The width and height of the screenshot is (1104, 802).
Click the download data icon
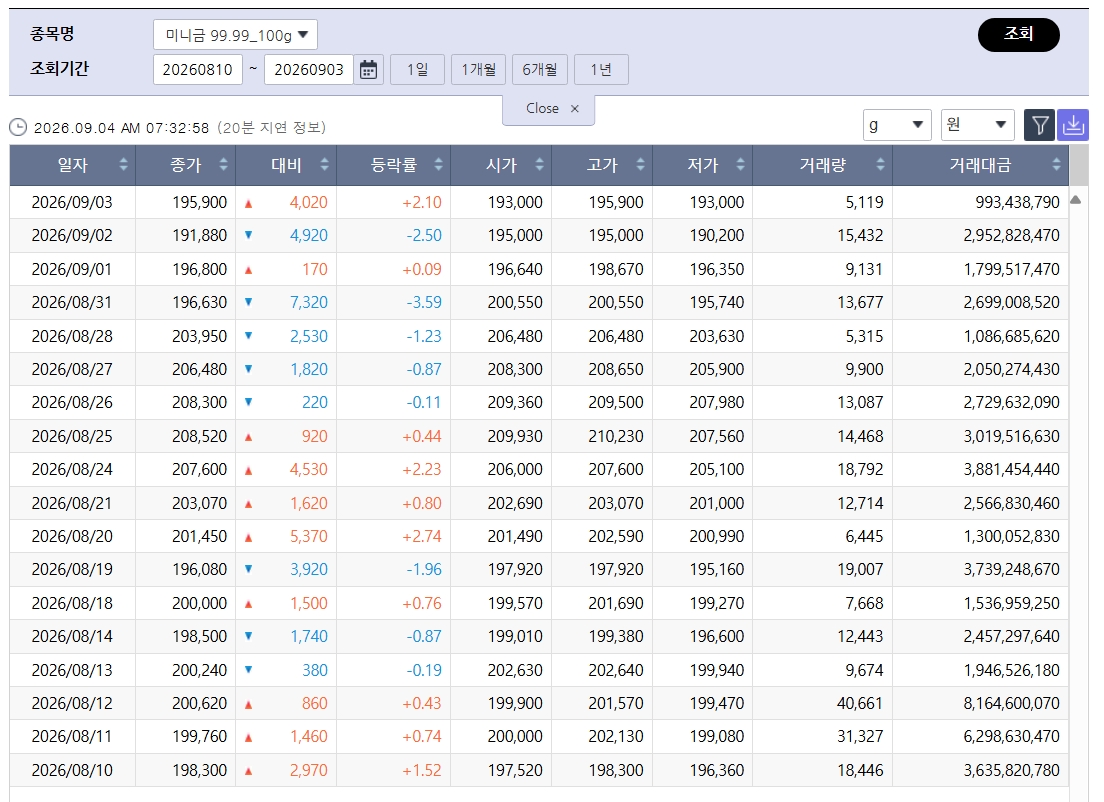(x=1073, y=125)
